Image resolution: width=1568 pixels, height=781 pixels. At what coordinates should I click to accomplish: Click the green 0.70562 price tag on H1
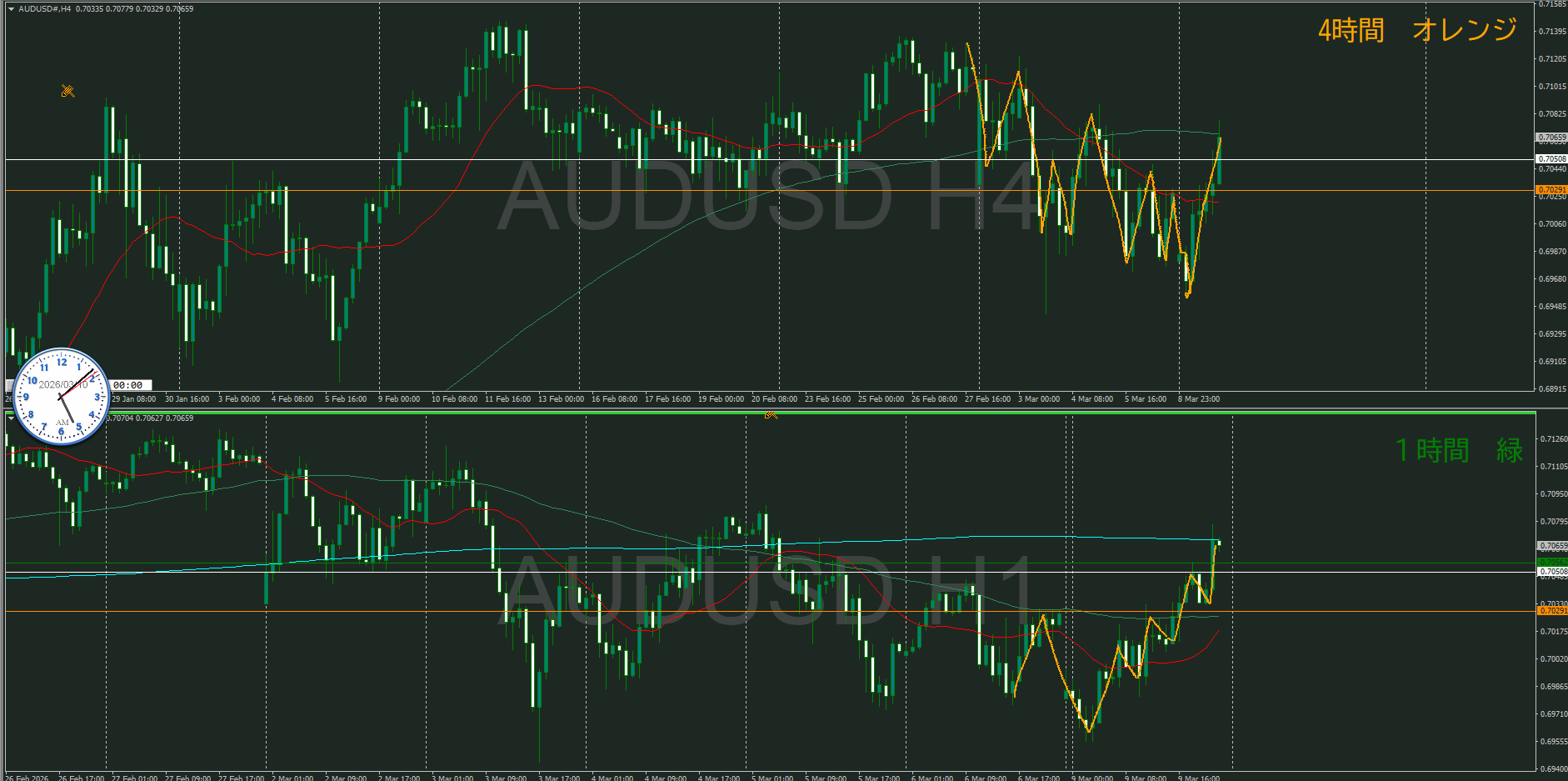[x=1551, y=563]
